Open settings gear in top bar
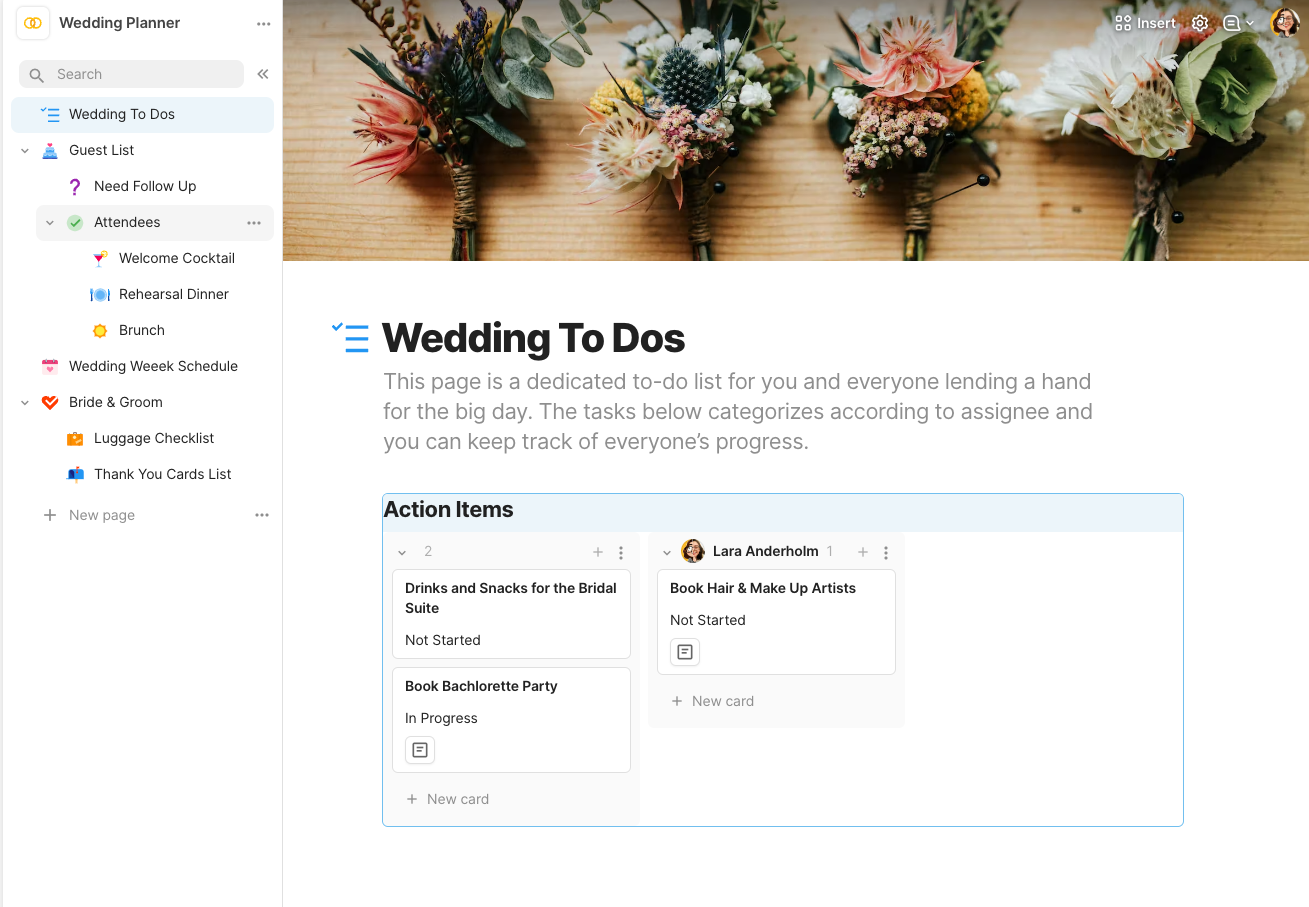Screen dimensions: 1309x907 tap(1200, 23)
